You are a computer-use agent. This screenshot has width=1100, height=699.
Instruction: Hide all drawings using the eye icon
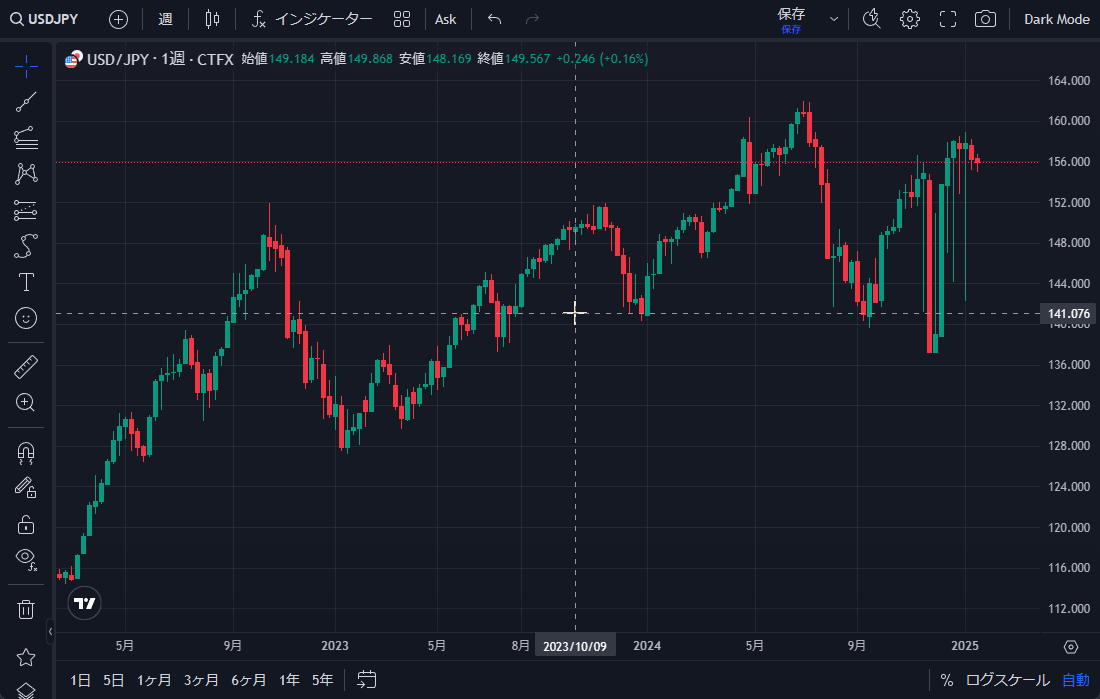tap(26, 558)
